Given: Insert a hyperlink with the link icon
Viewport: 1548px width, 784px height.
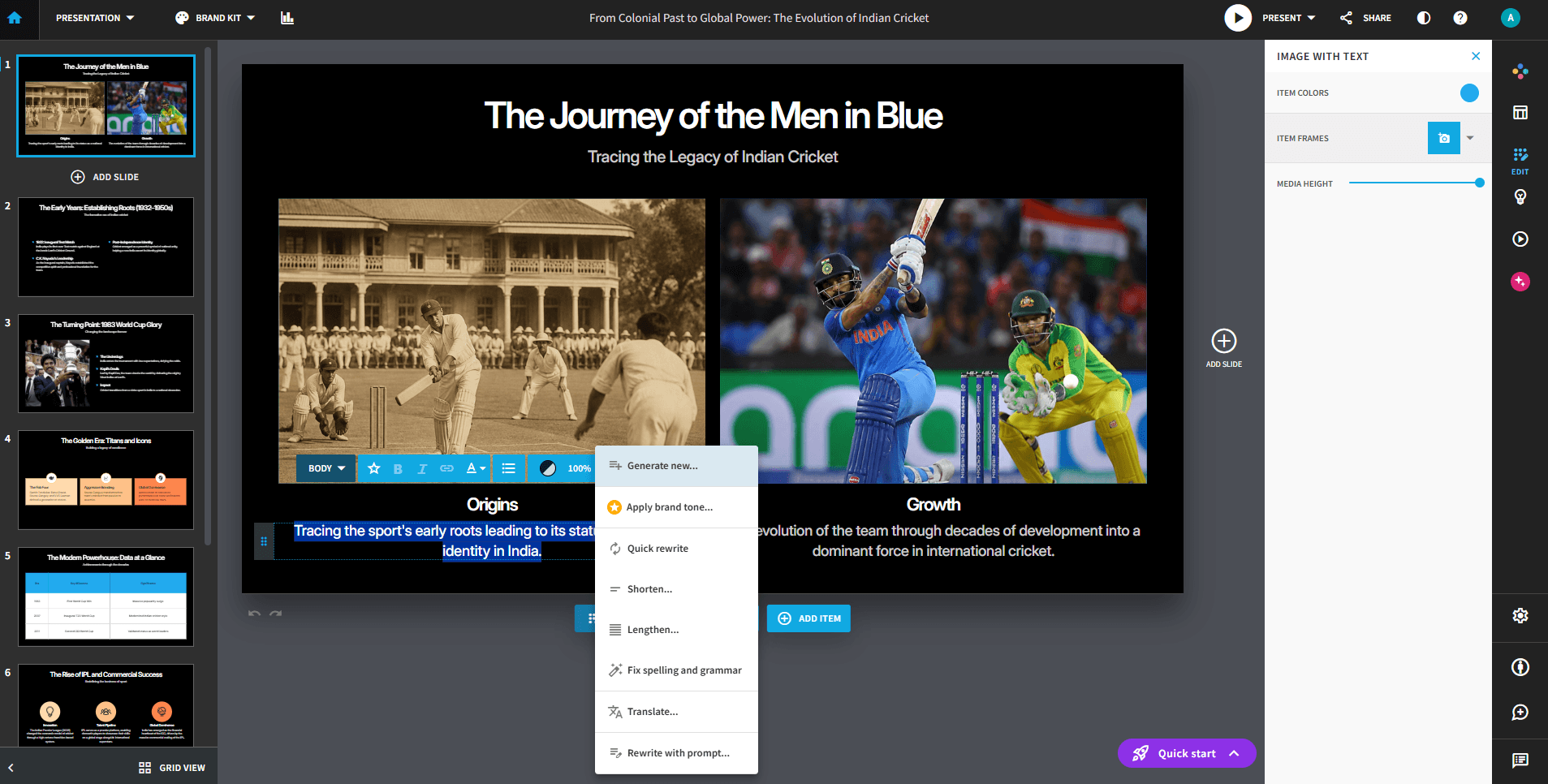Looking at the screenshot, I should [446, 468].
